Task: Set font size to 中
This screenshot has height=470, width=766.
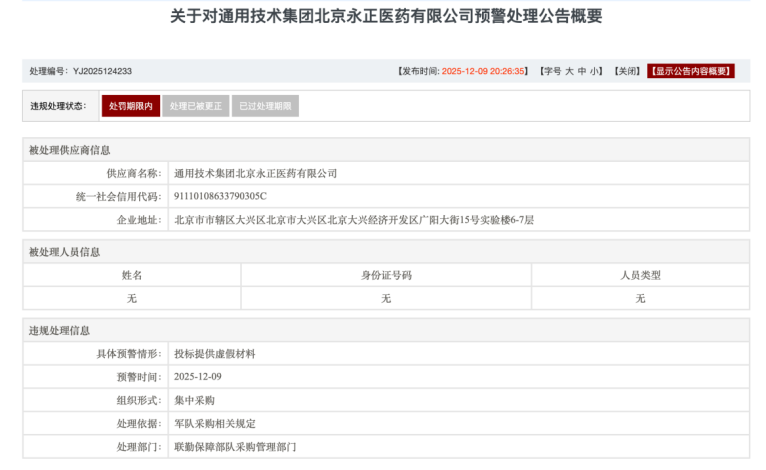Action: point(582,71)
